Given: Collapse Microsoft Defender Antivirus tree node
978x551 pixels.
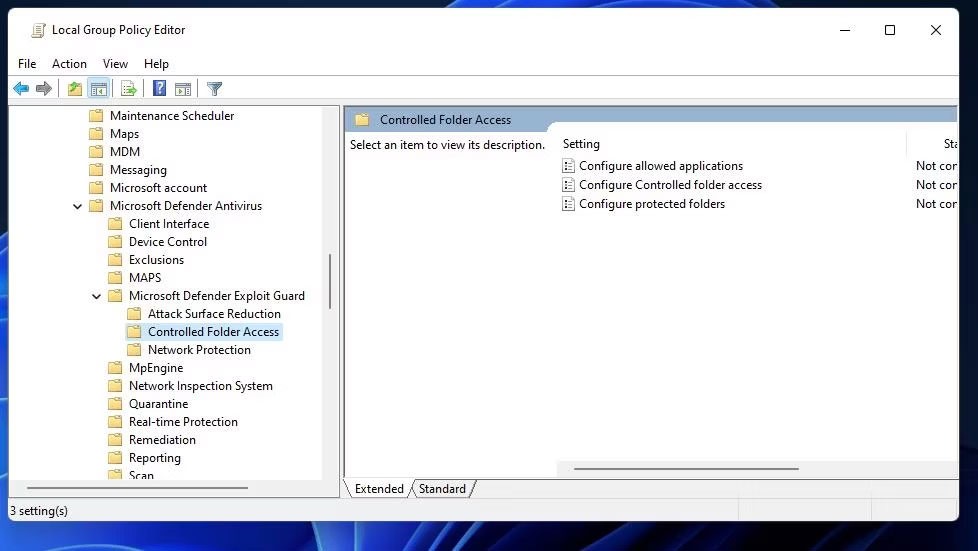Looking at the screenshot, I should [78, 206].
